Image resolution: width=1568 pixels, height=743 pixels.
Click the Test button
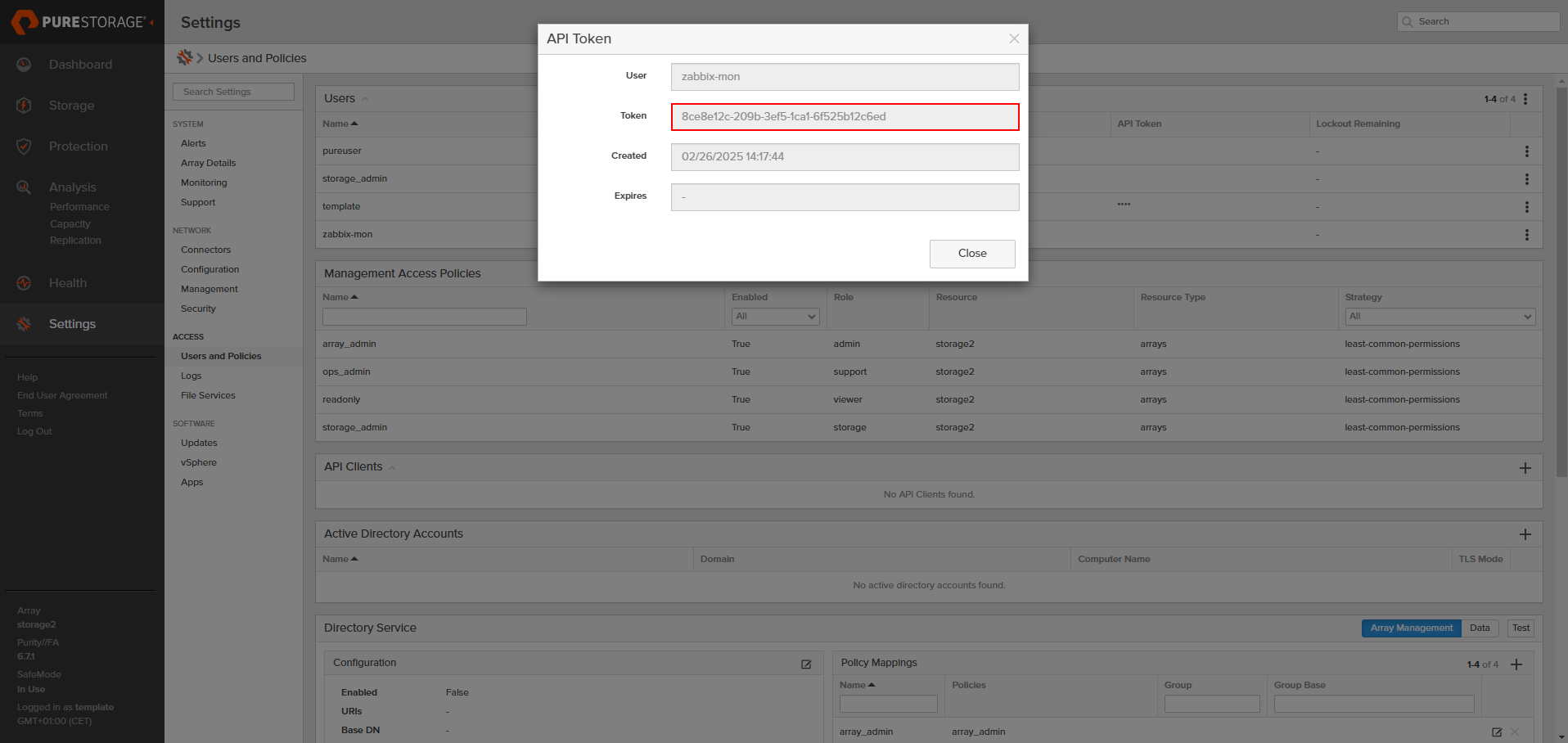click(1521, 628)
